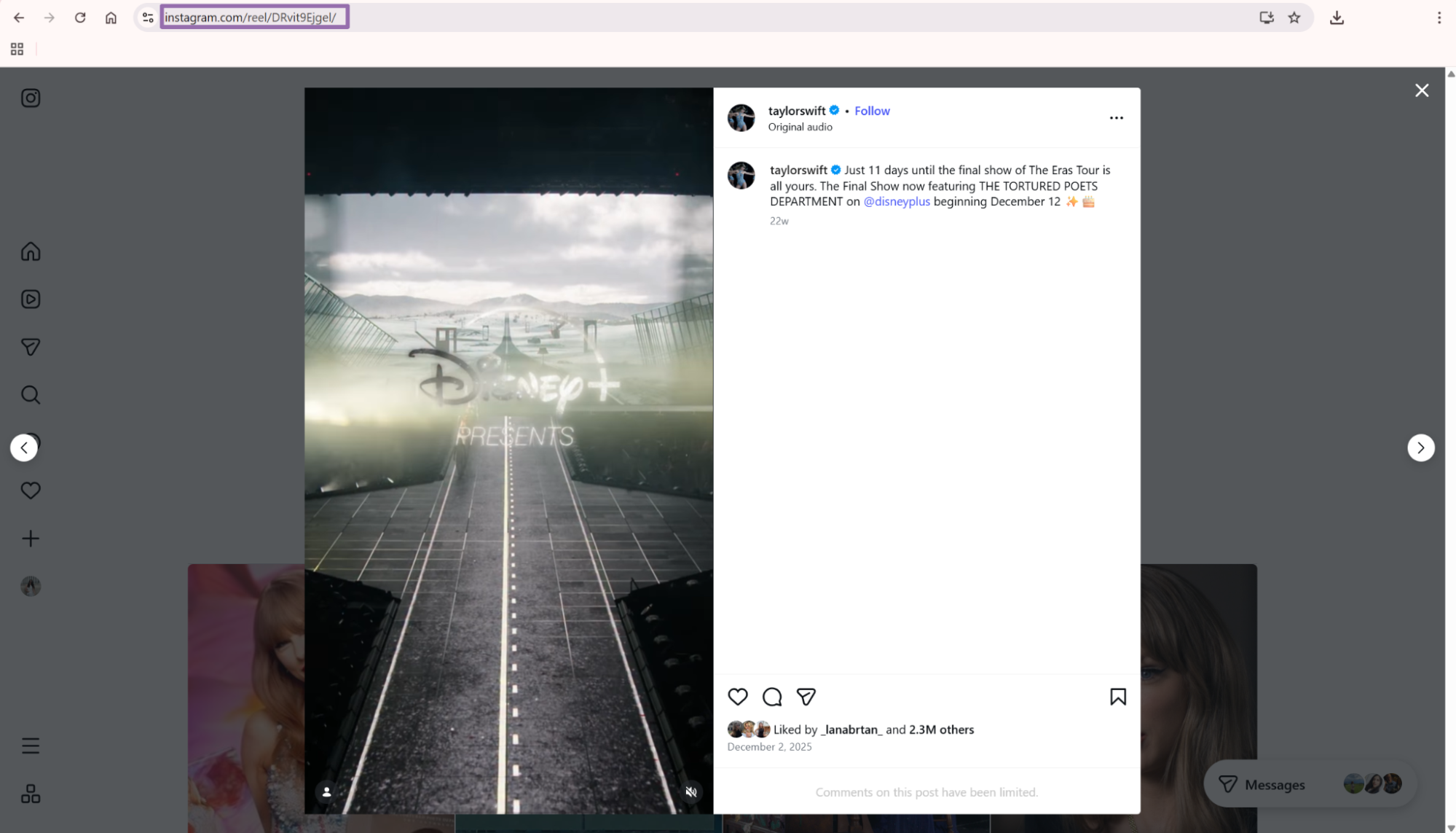Open the Messages floating panel
This screenshot has width=1456, height=833.
pos(1310,785)
